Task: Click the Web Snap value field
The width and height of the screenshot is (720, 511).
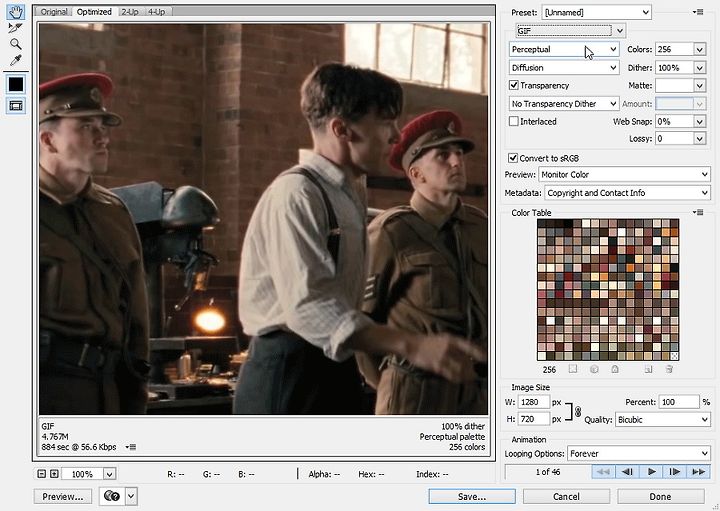Action: 674,122
